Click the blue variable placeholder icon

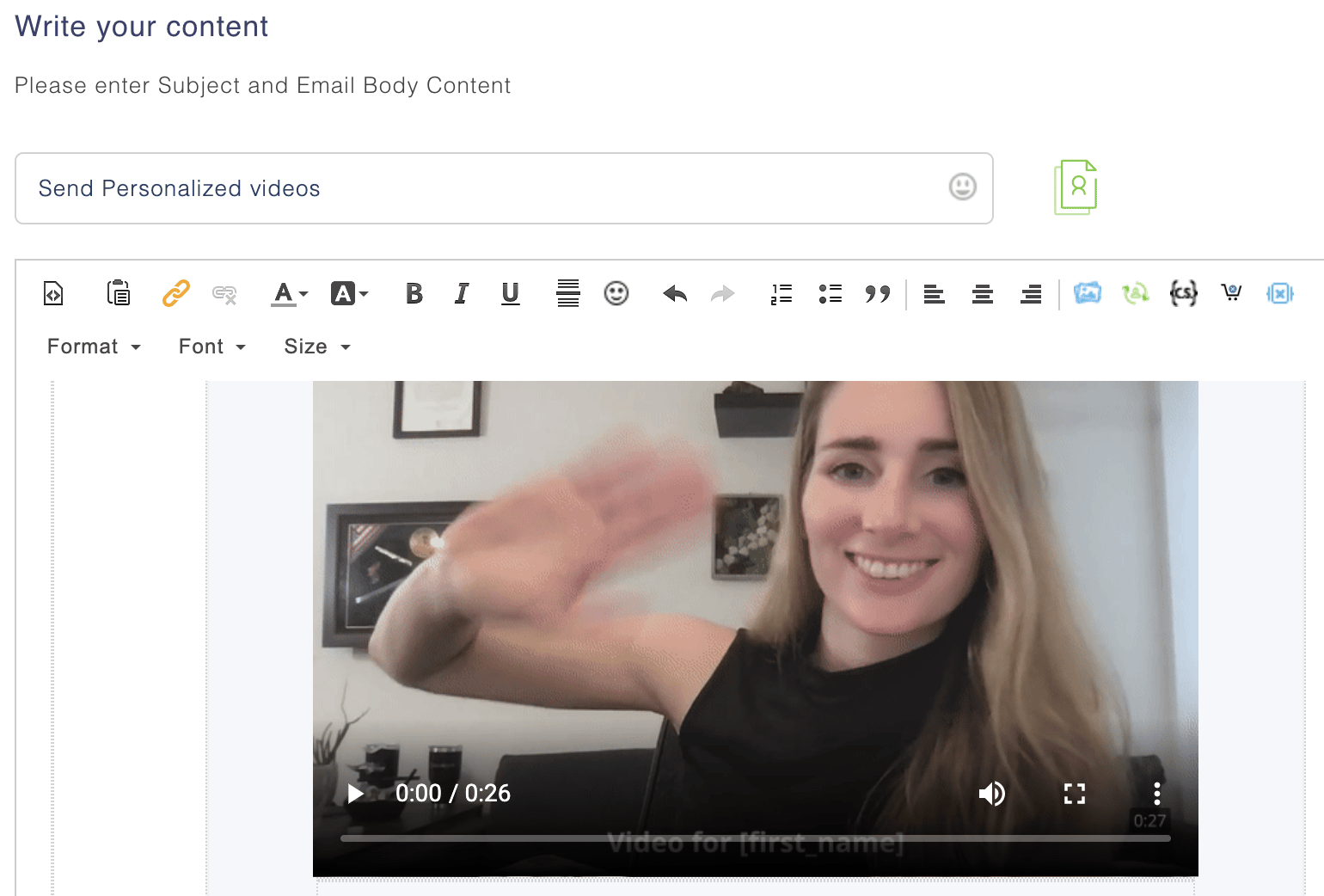click(1280, 293)
